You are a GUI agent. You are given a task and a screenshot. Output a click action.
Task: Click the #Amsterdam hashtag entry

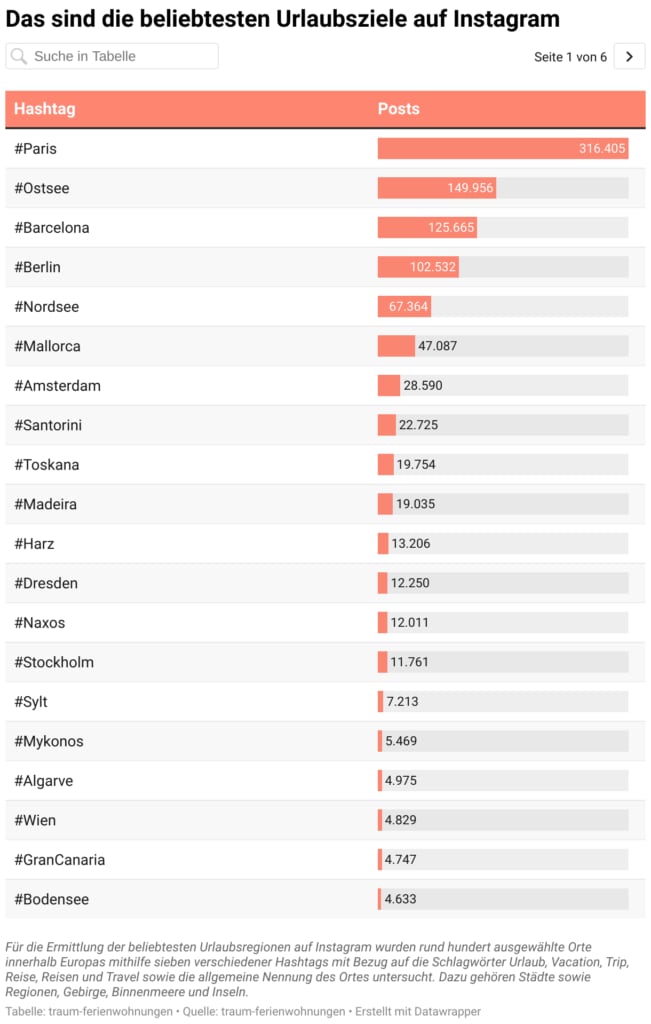58,386
